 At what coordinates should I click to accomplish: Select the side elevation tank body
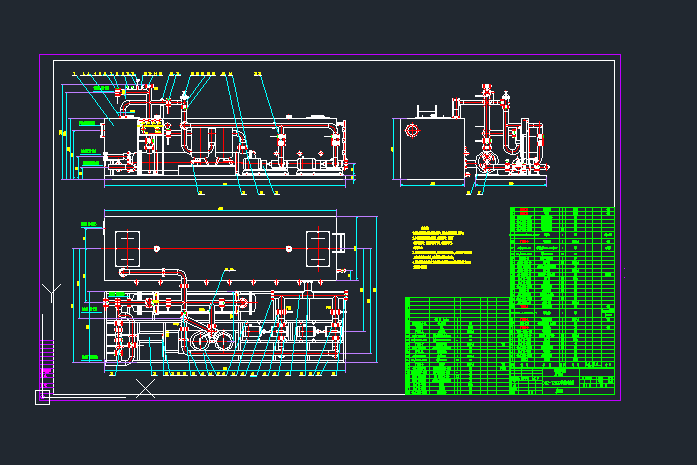429,150
